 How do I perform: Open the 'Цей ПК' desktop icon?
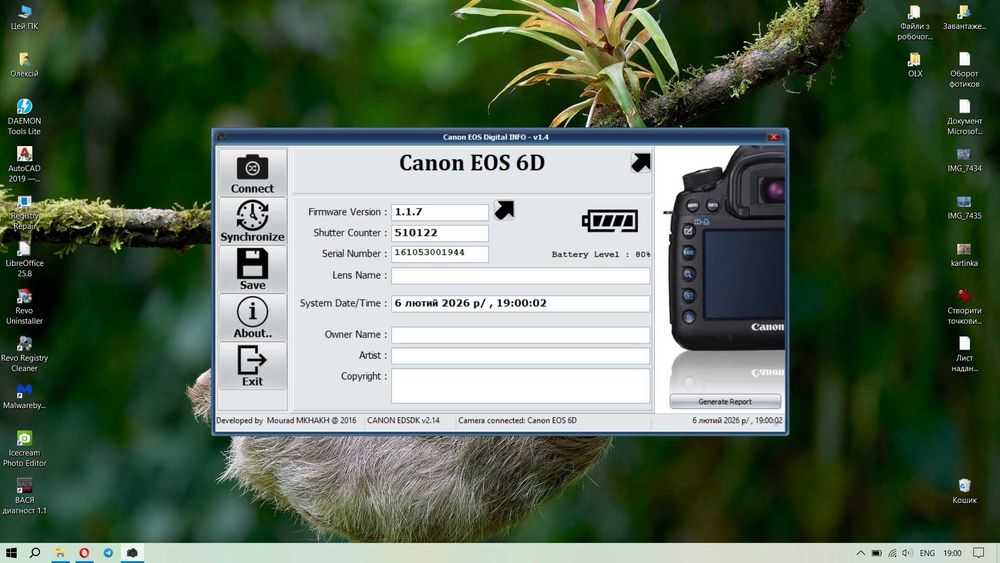click(x=24, y=17)
